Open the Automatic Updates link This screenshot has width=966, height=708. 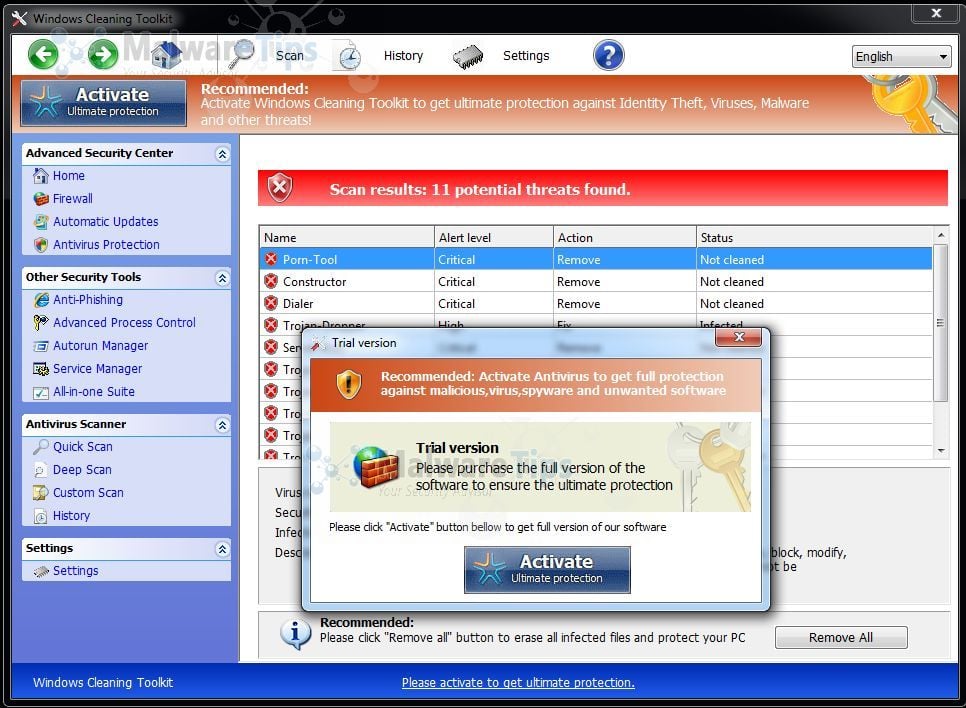coord(105,221)
